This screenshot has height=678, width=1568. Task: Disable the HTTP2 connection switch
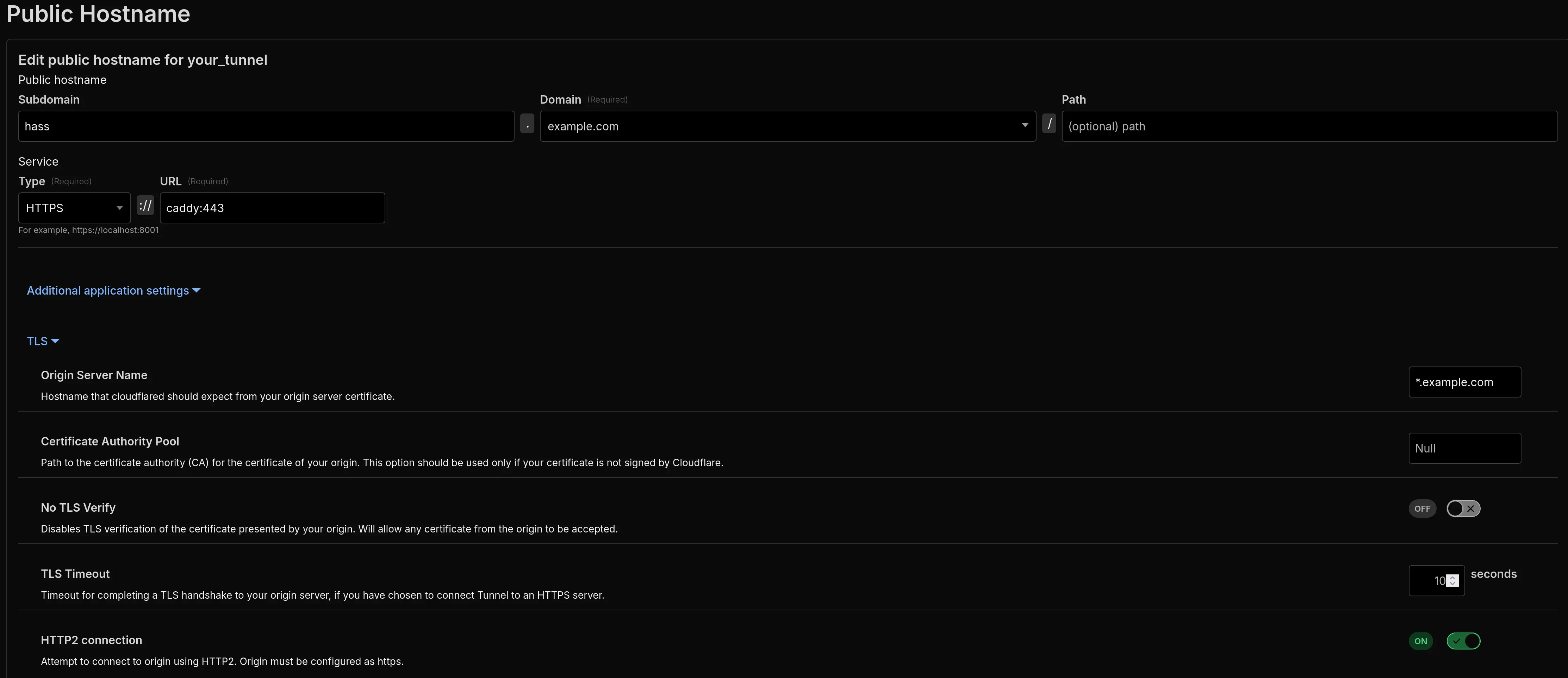(1463, 641)
